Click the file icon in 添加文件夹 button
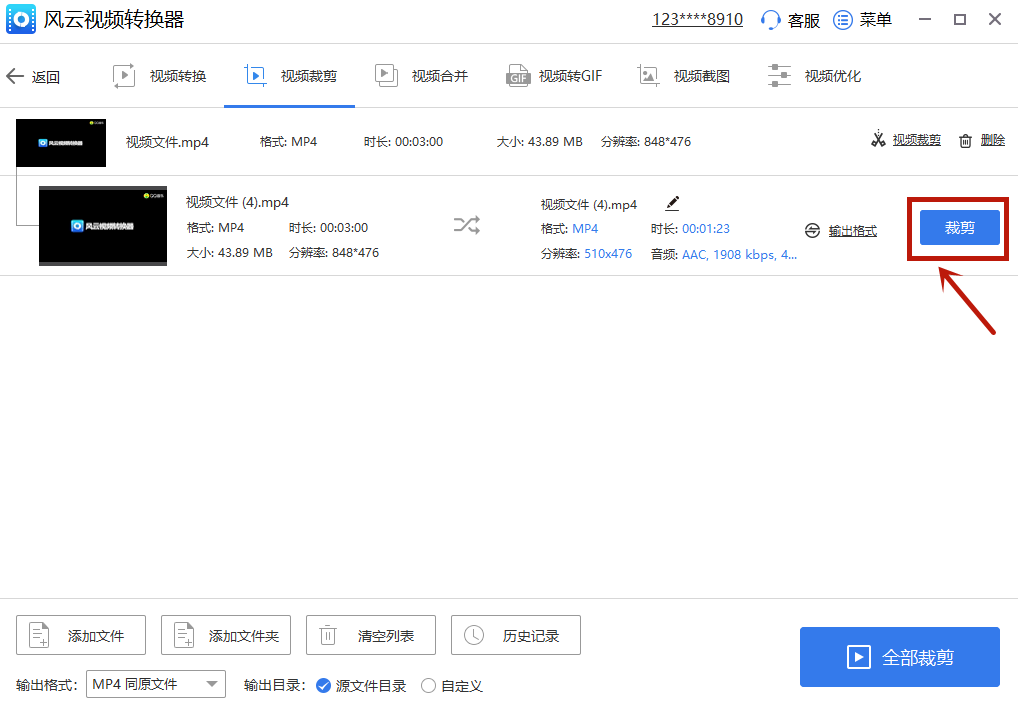The width and height of the screenshot is (1018, 713). tap(184, 635)
